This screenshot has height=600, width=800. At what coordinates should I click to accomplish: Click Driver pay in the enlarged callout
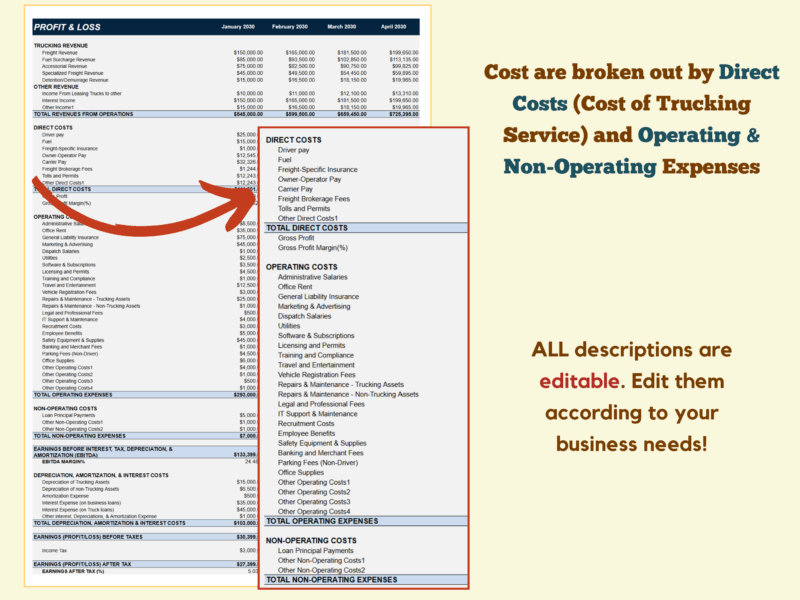[293, 150]
